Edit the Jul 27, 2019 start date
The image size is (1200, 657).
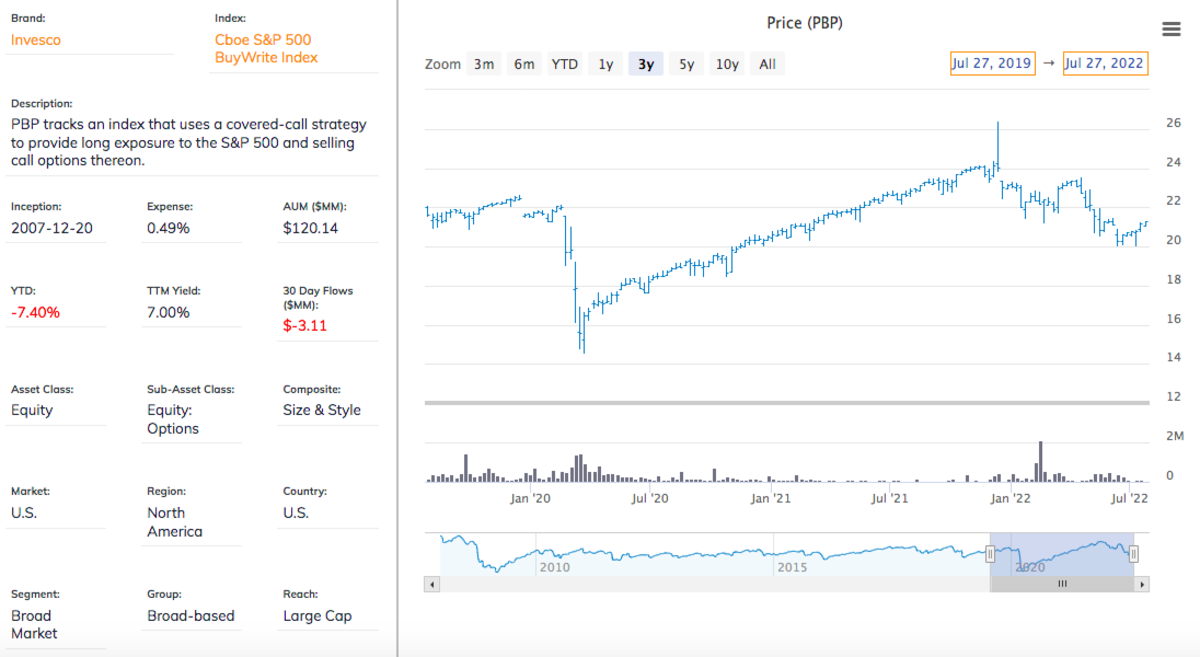[992, 63]
